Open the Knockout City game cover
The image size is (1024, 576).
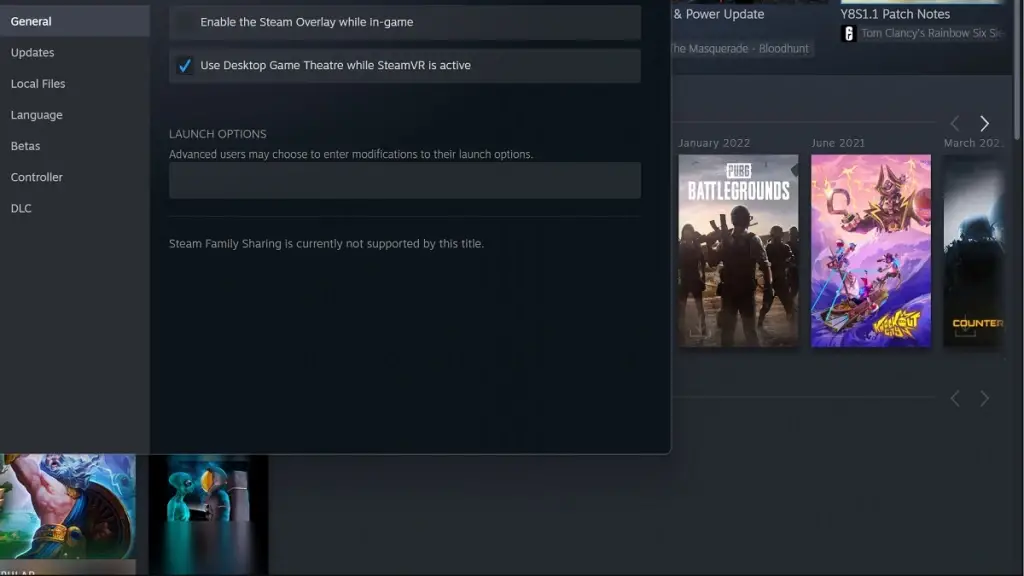click(x=871, y=251)
